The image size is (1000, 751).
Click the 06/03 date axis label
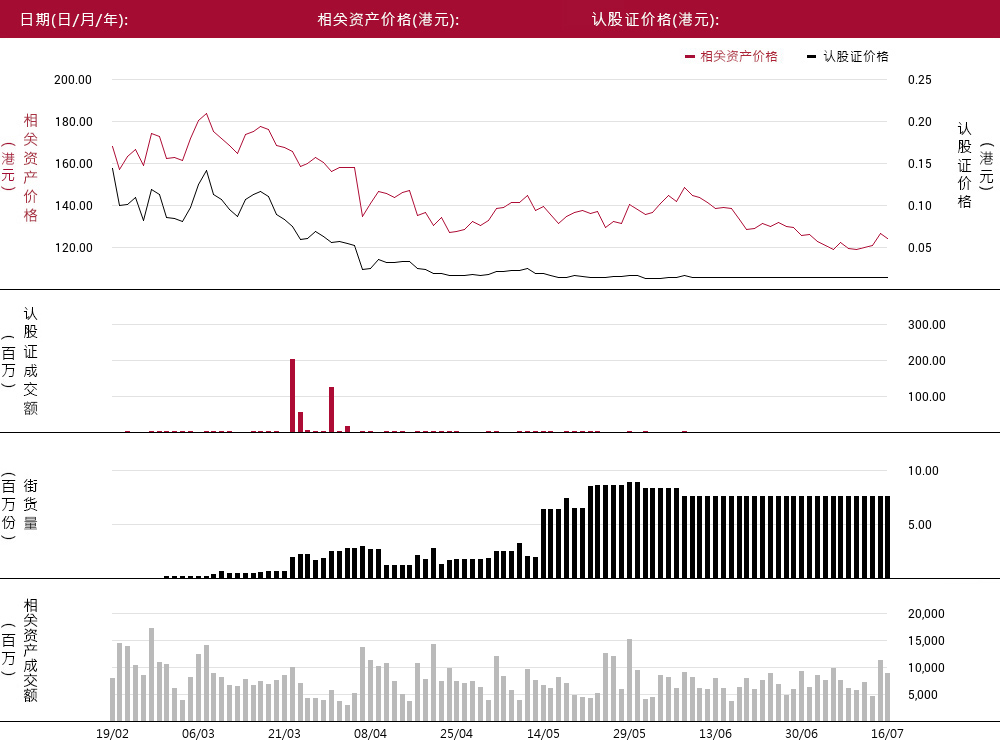198,733
